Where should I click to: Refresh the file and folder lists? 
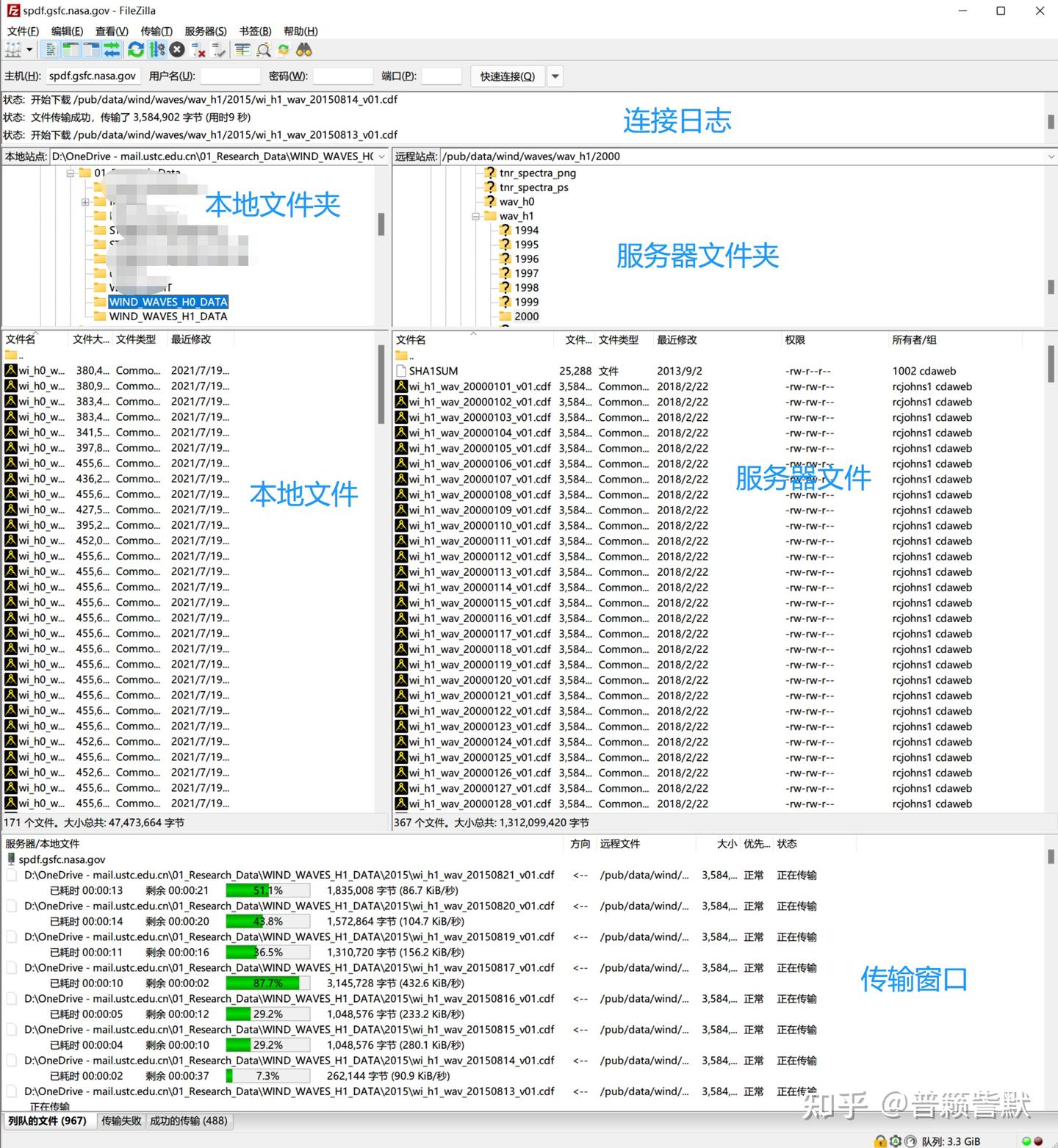click(135, 50)
